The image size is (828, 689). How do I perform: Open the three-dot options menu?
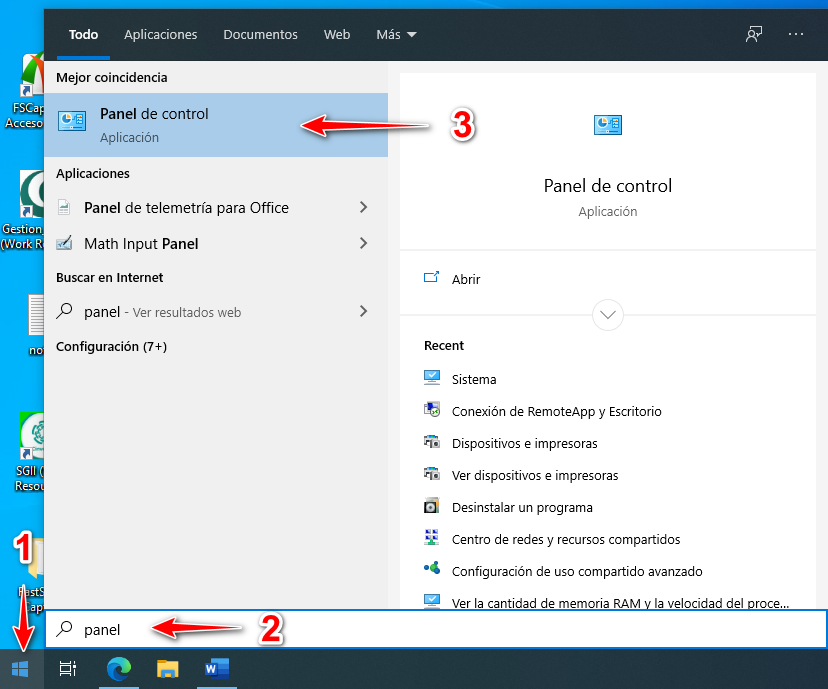796,34
